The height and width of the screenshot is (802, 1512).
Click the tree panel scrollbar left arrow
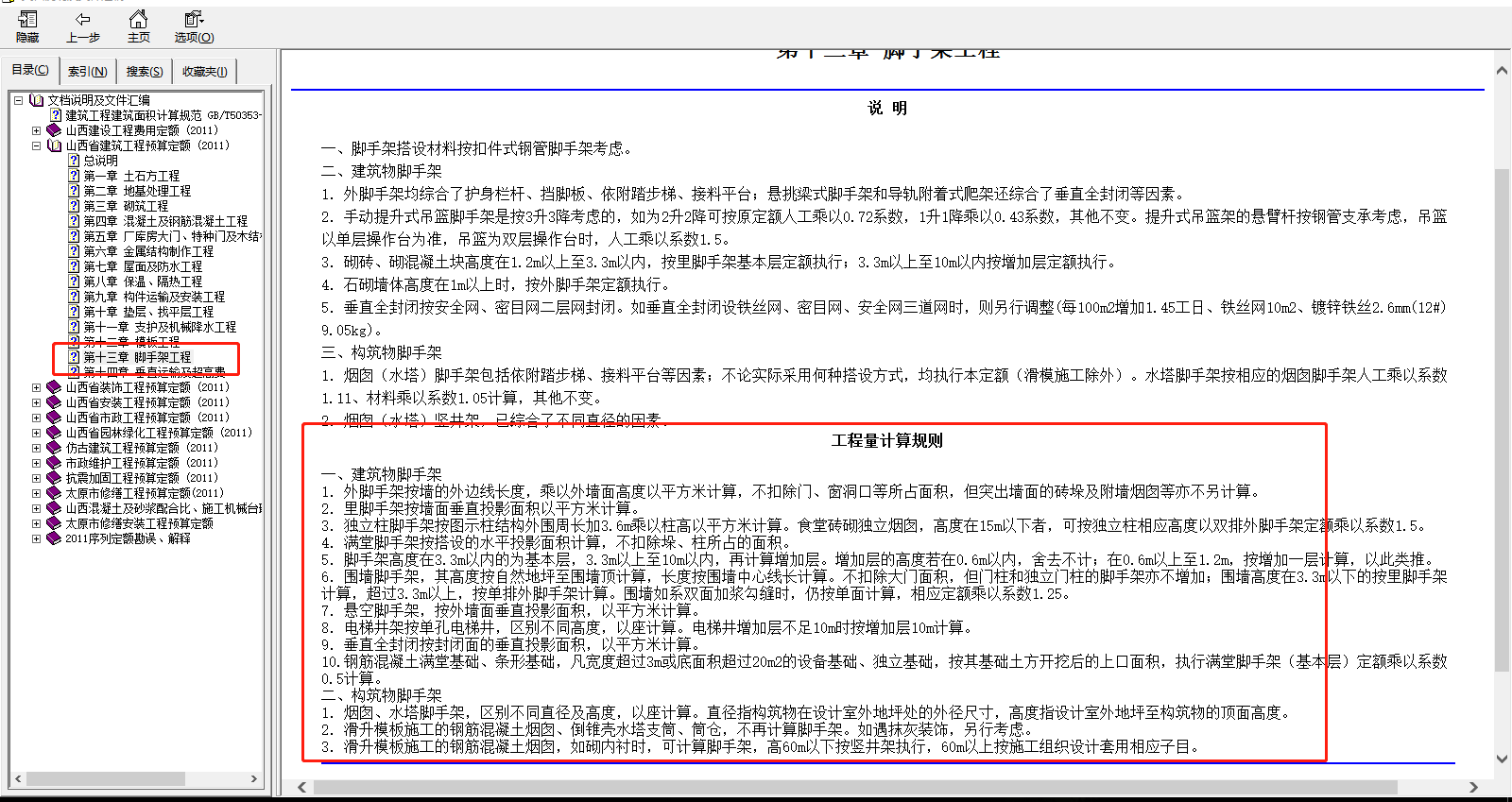point(18,779)
